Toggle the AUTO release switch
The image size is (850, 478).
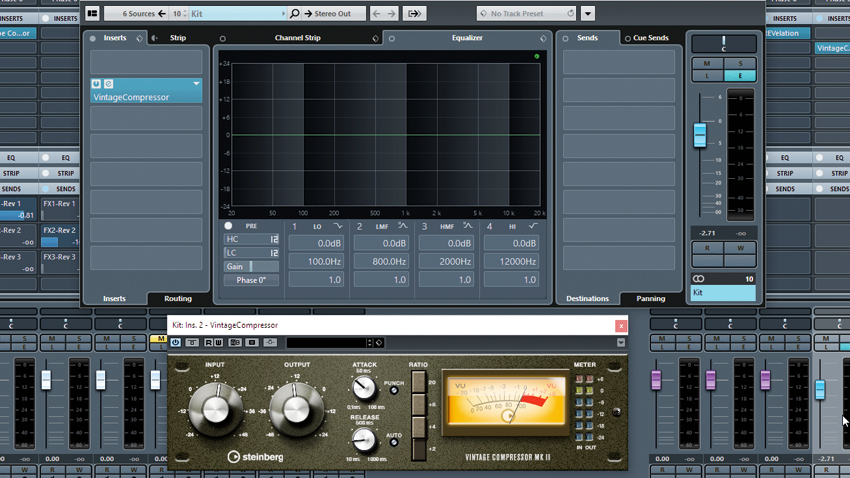pyautogui.click(x=394, y=442)
